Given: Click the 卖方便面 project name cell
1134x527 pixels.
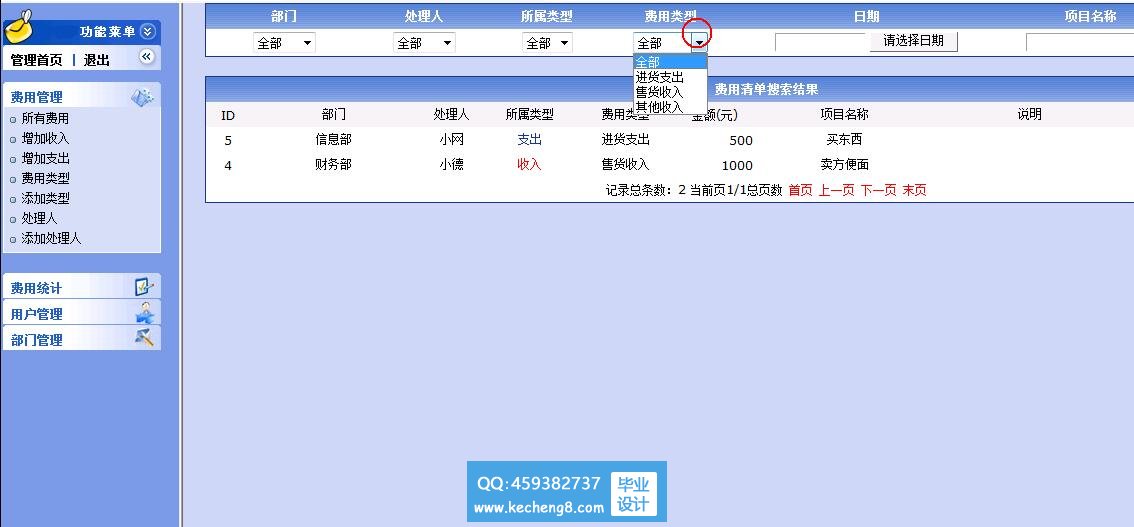Looking at the screenshot, I should (x=844, y=164).
